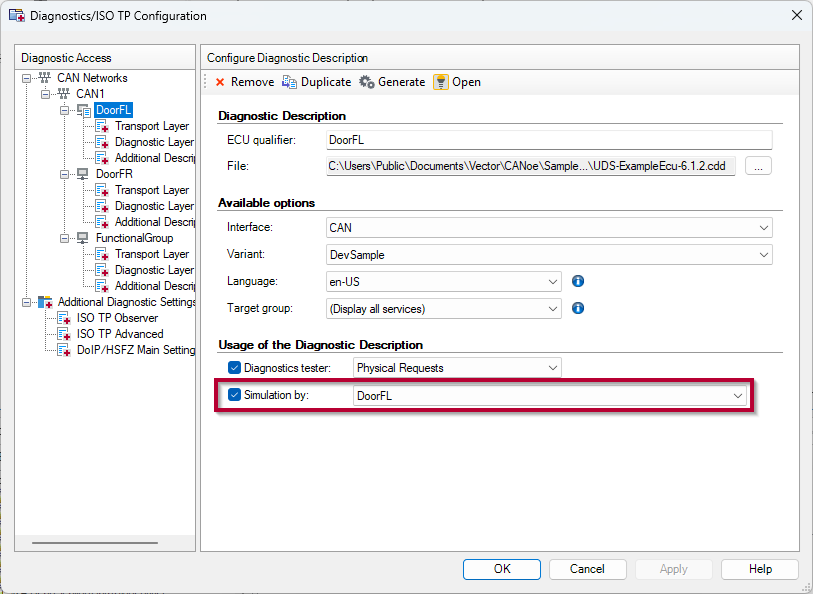Image resolution: width=813 pixels, height=594 pixels.
Task: Click the info icon beside Language
Action: [x=578, y=281]
